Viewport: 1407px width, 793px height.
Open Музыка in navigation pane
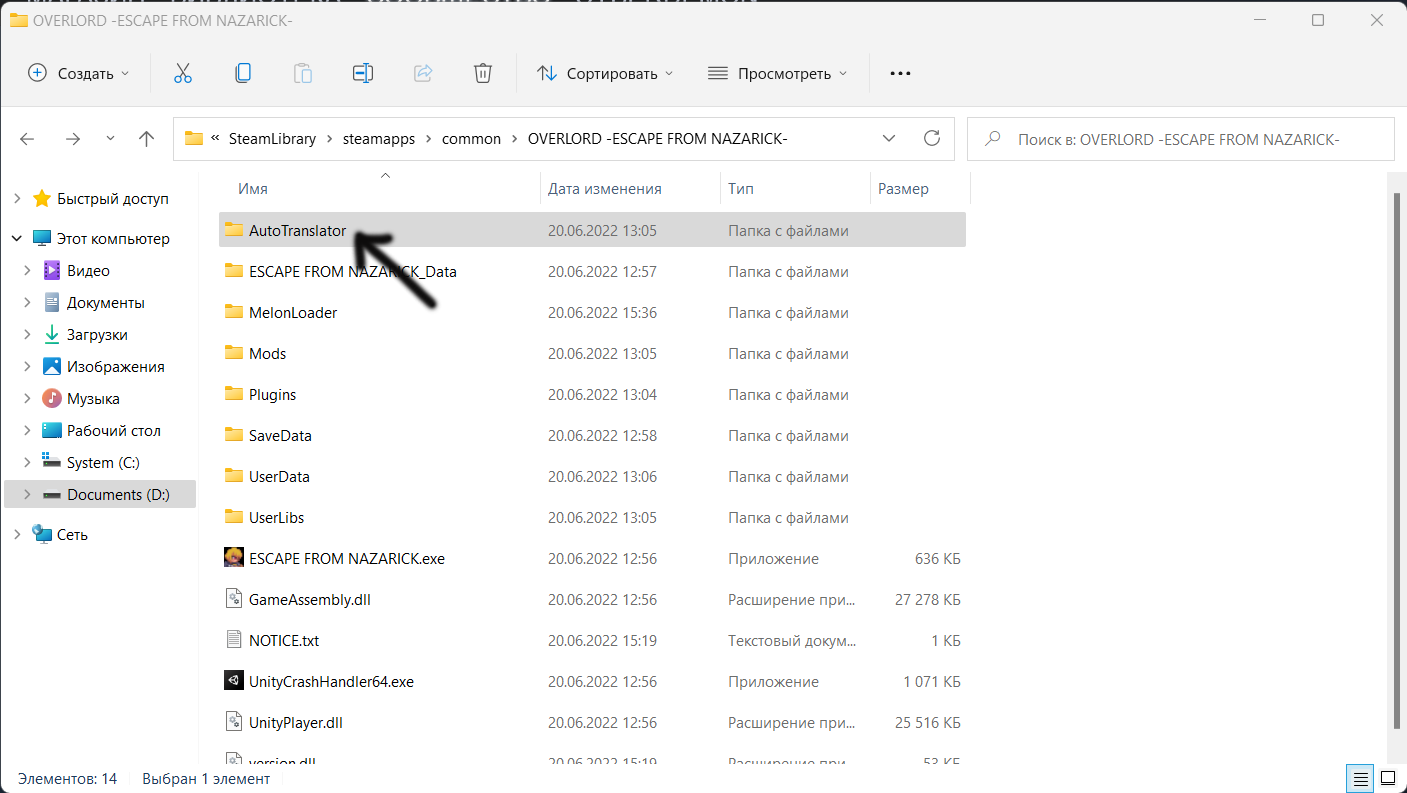point(93,398)
